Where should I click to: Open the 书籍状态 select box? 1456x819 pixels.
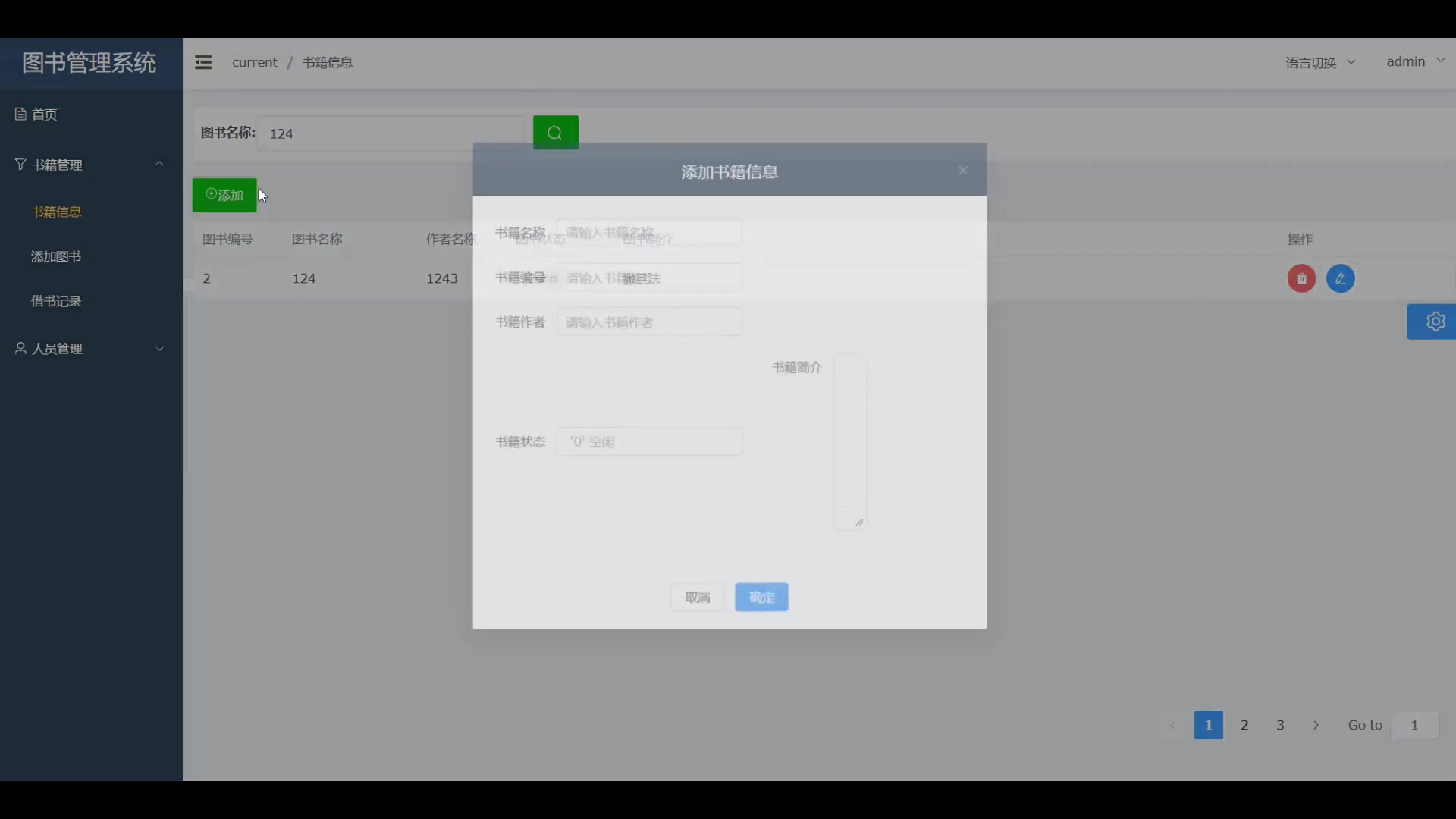649,441
